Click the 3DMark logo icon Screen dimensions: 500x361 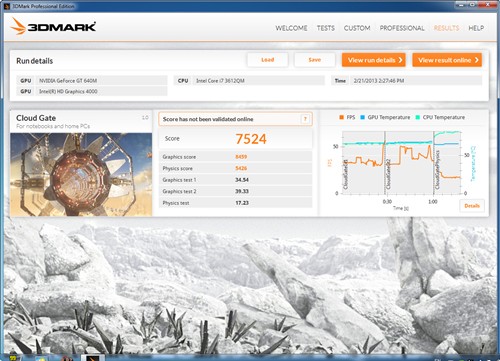click(x=18, y=26)
